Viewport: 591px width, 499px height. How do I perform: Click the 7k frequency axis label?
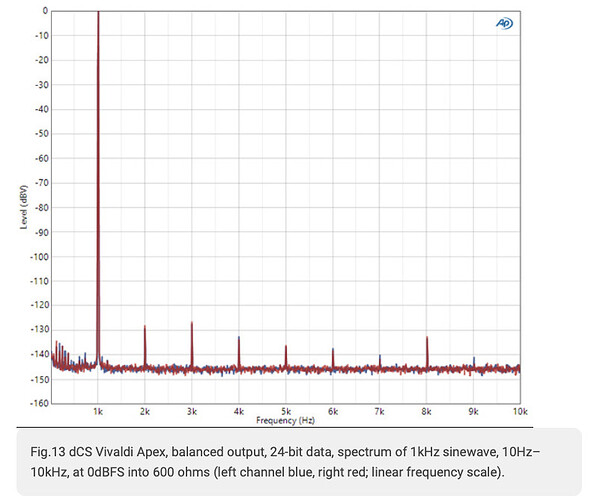(x=380, y=412)
